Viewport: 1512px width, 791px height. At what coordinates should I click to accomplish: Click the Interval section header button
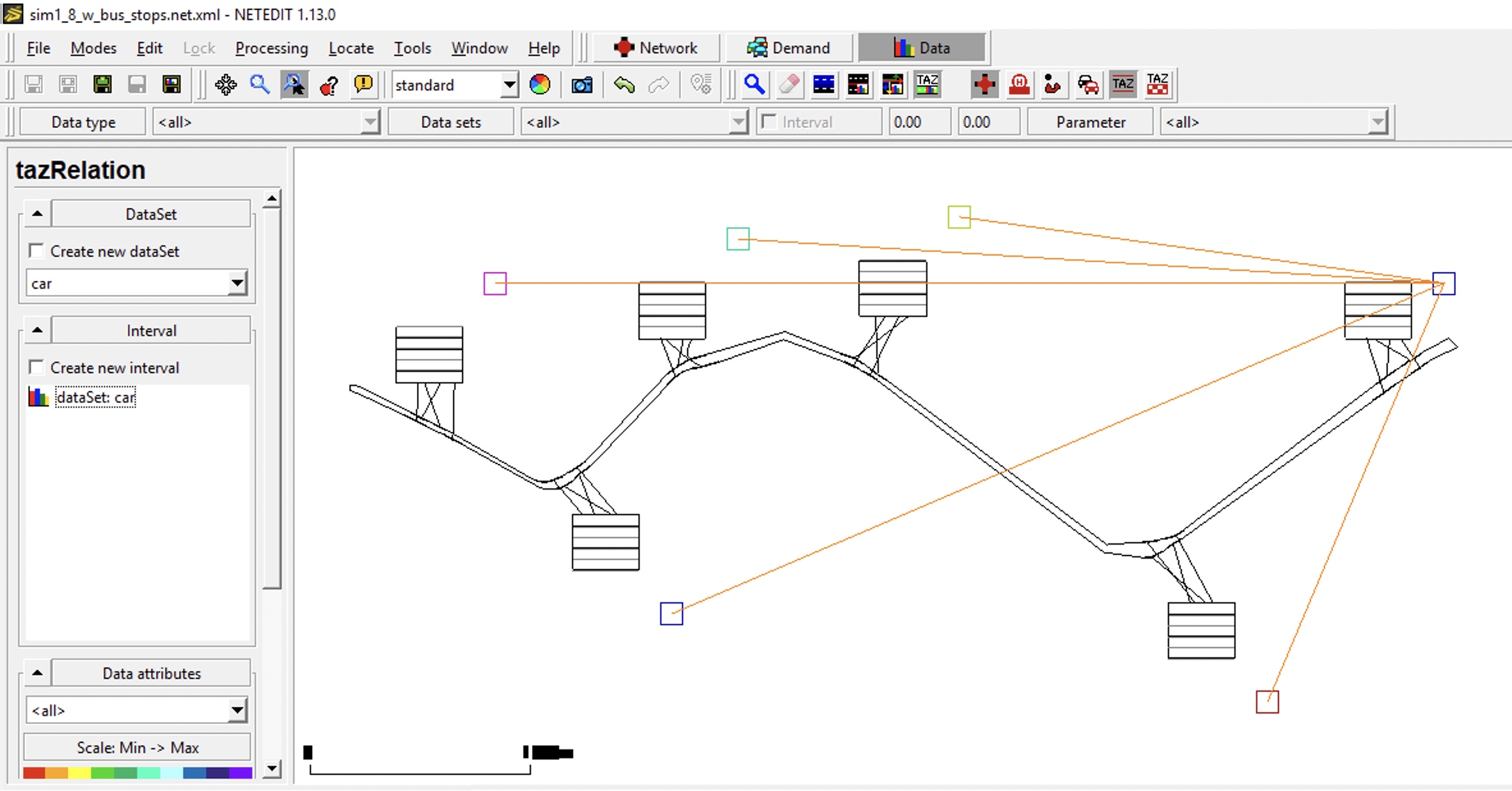click(x=151, y=330)
